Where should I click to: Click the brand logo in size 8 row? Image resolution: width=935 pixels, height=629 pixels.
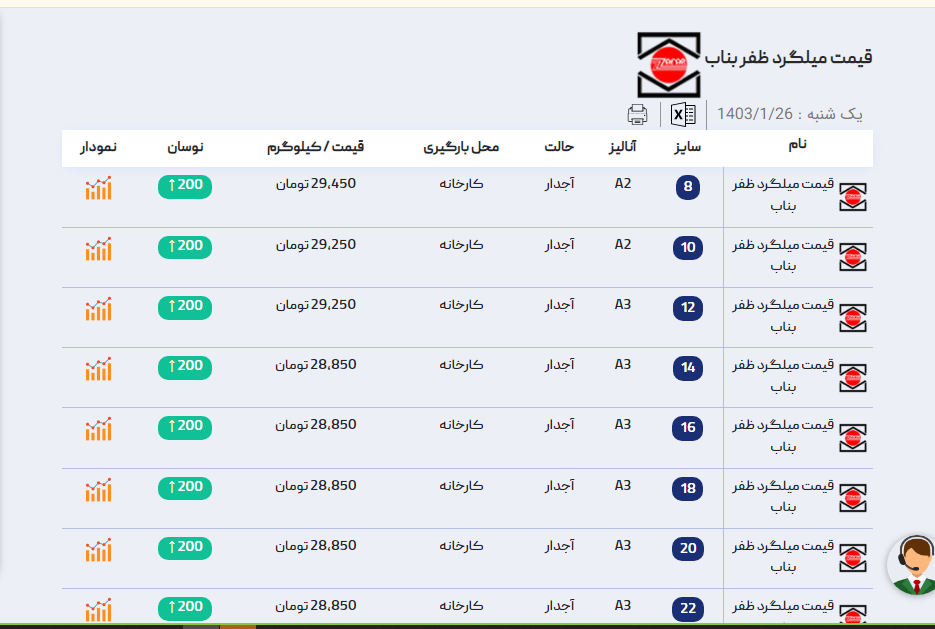coord(852,197)
